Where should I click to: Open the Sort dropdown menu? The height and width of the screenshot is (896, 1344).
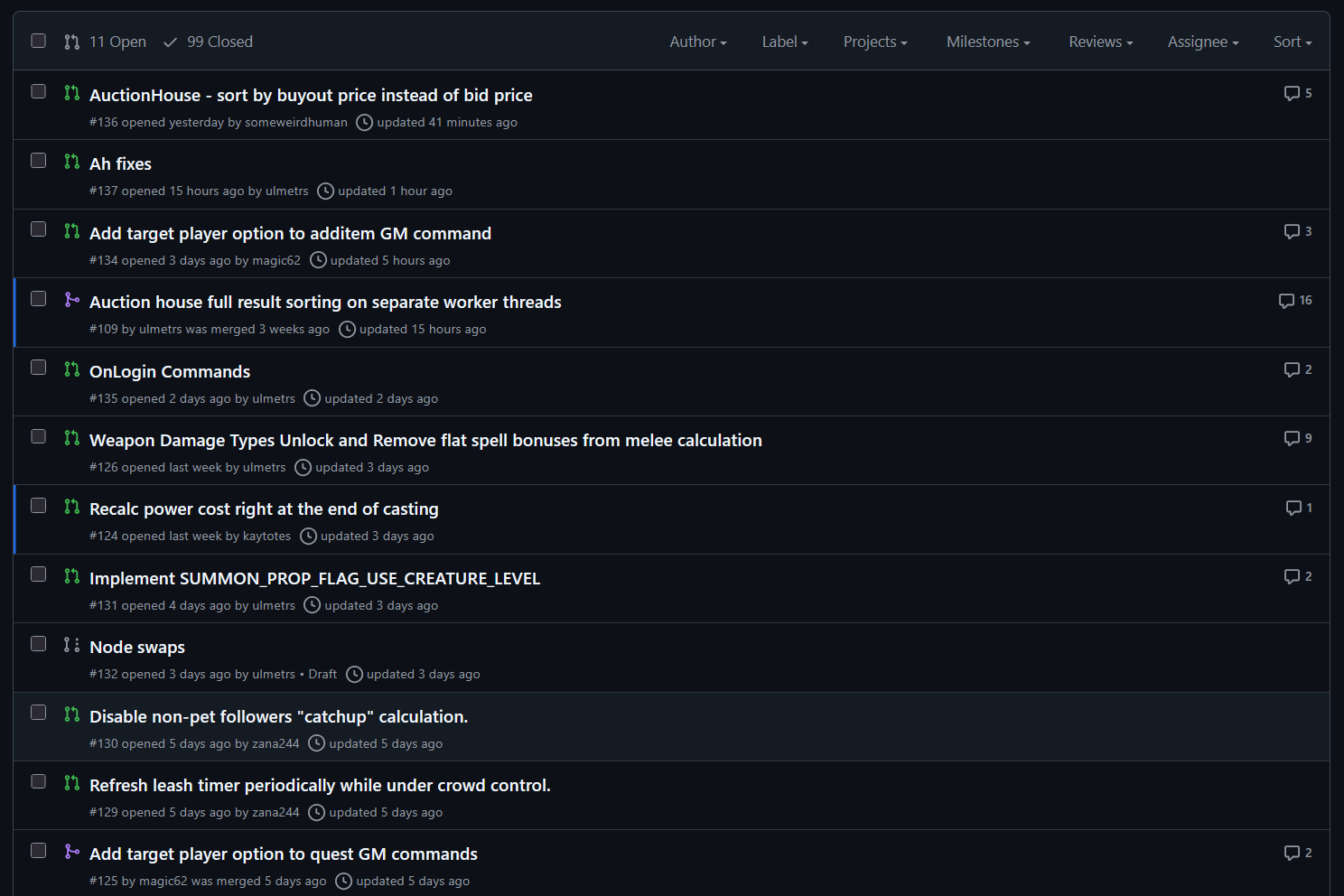1292,42
